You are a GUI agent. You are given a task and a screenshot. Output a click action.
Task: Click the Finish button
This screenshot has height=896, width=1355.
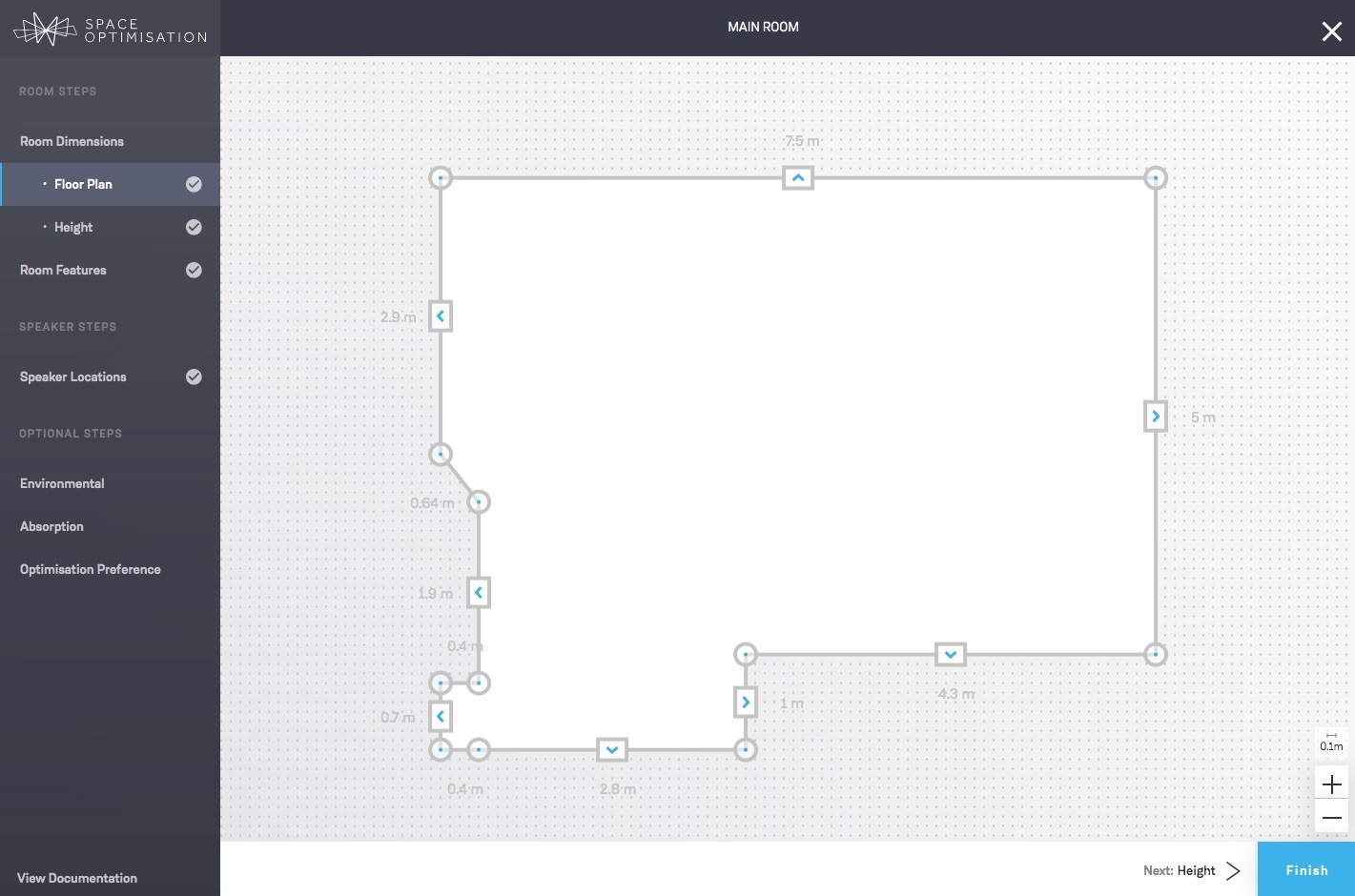click(1306, 869)
